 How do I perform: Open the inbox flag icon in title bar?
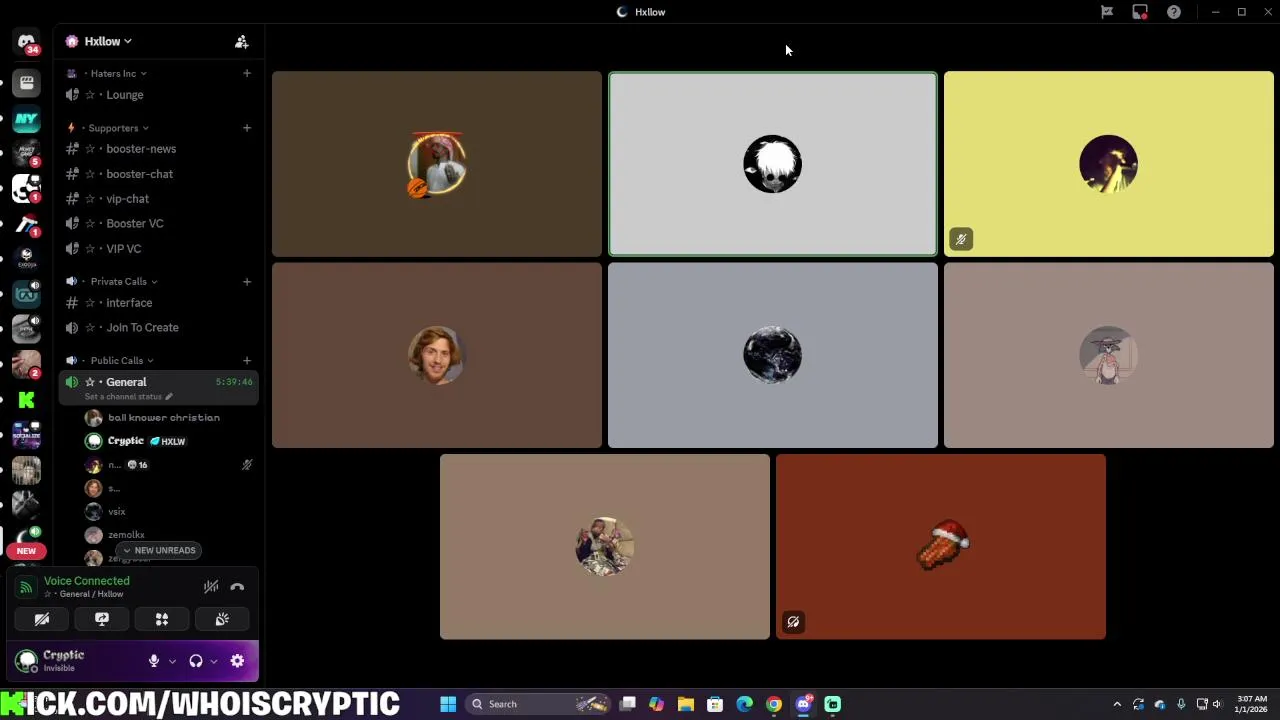(x=1107, y=12)
